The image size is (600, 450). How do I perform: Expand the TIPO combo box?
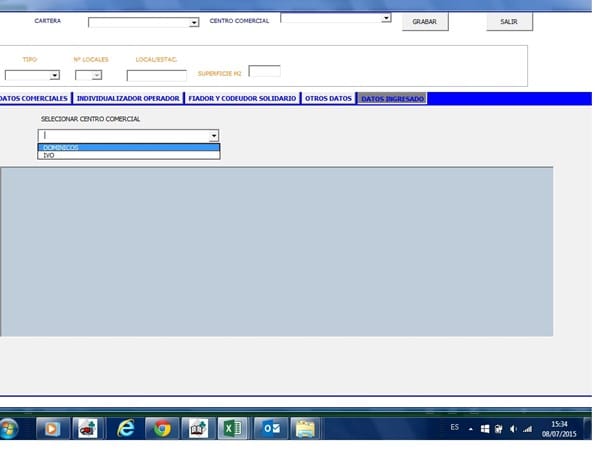click(55, 75)
